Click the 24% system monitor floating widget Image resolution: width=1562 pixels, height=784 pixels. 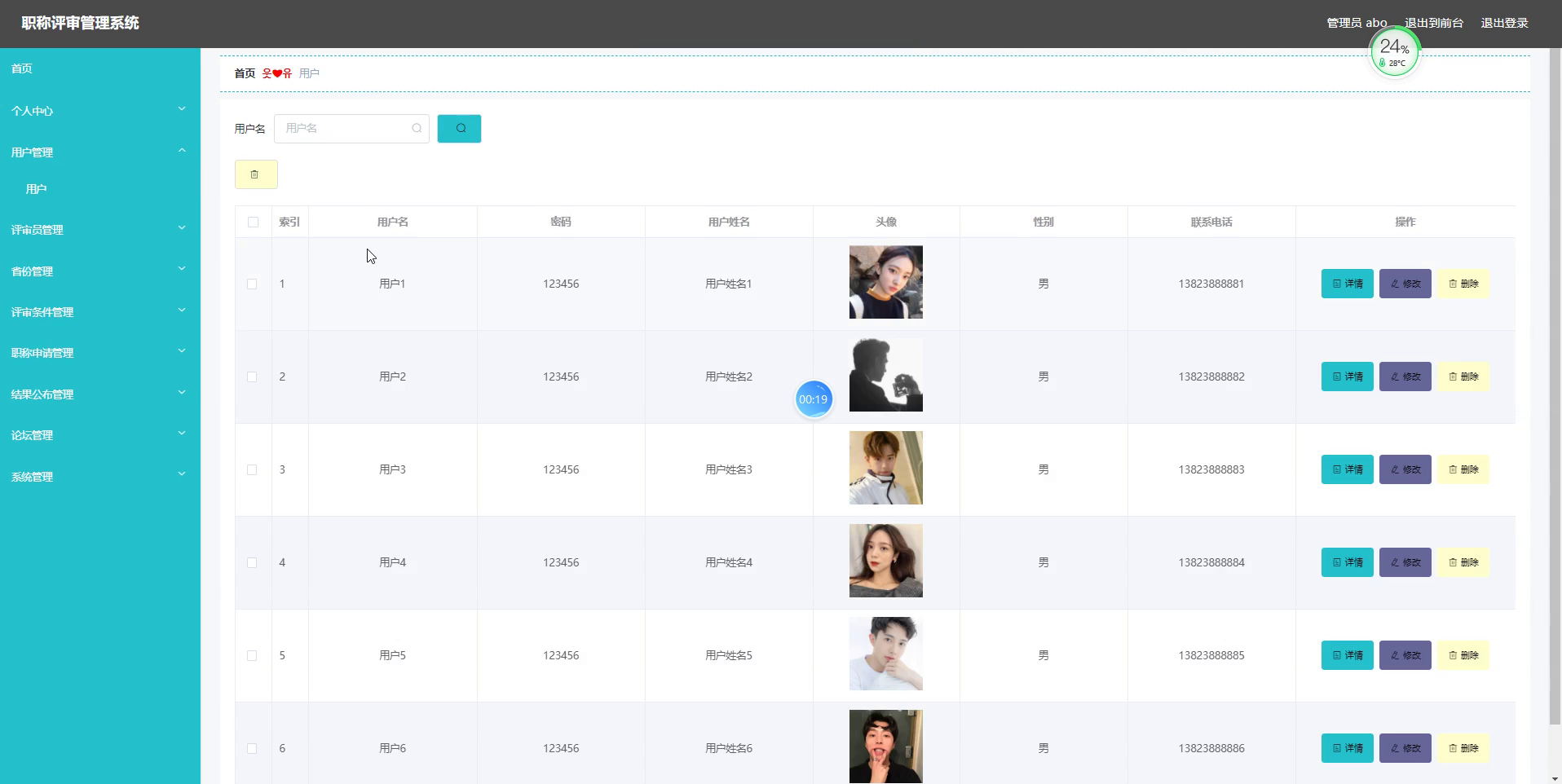(x=1394, y=53)
